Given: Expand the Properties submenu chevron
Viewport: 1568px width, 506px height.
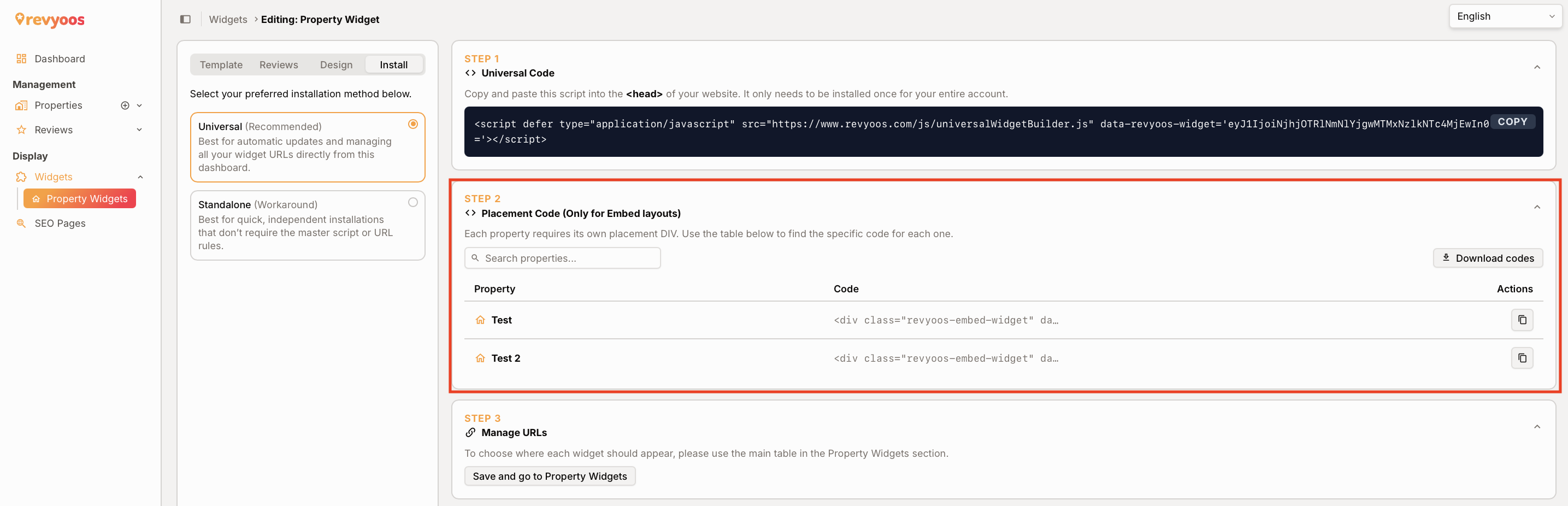Looking at the screenshot, I should [139, 105].
